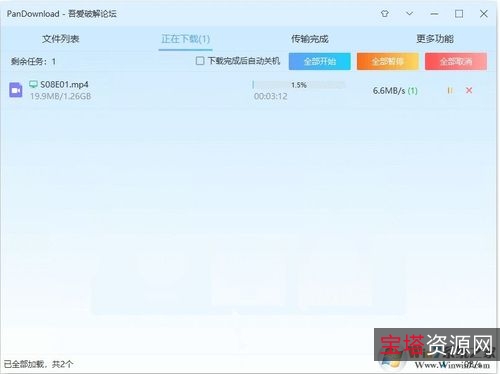The width and height of the screenshot is (500, 374).
Task: Enable 下载完成后自动关机 checkbox
Action: point(200,61)
